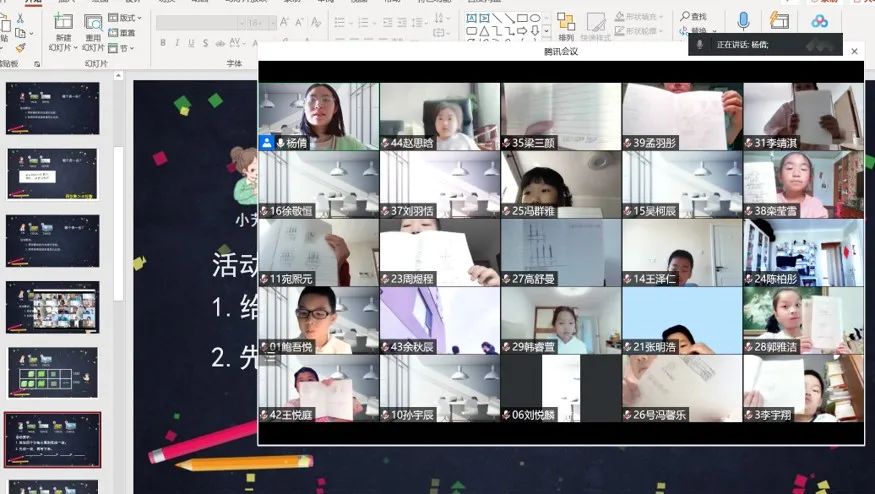This screenshot has width=875, height=494.
Task: Select the video tile of 06刘悦麟
Action: click(x=561, y=389)
